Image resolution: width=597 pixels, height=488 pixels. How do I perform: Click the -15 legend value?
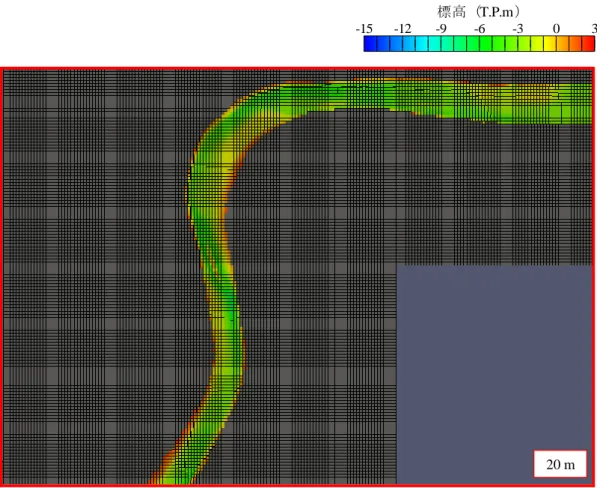pyautogui.click(x=364, y=29)
